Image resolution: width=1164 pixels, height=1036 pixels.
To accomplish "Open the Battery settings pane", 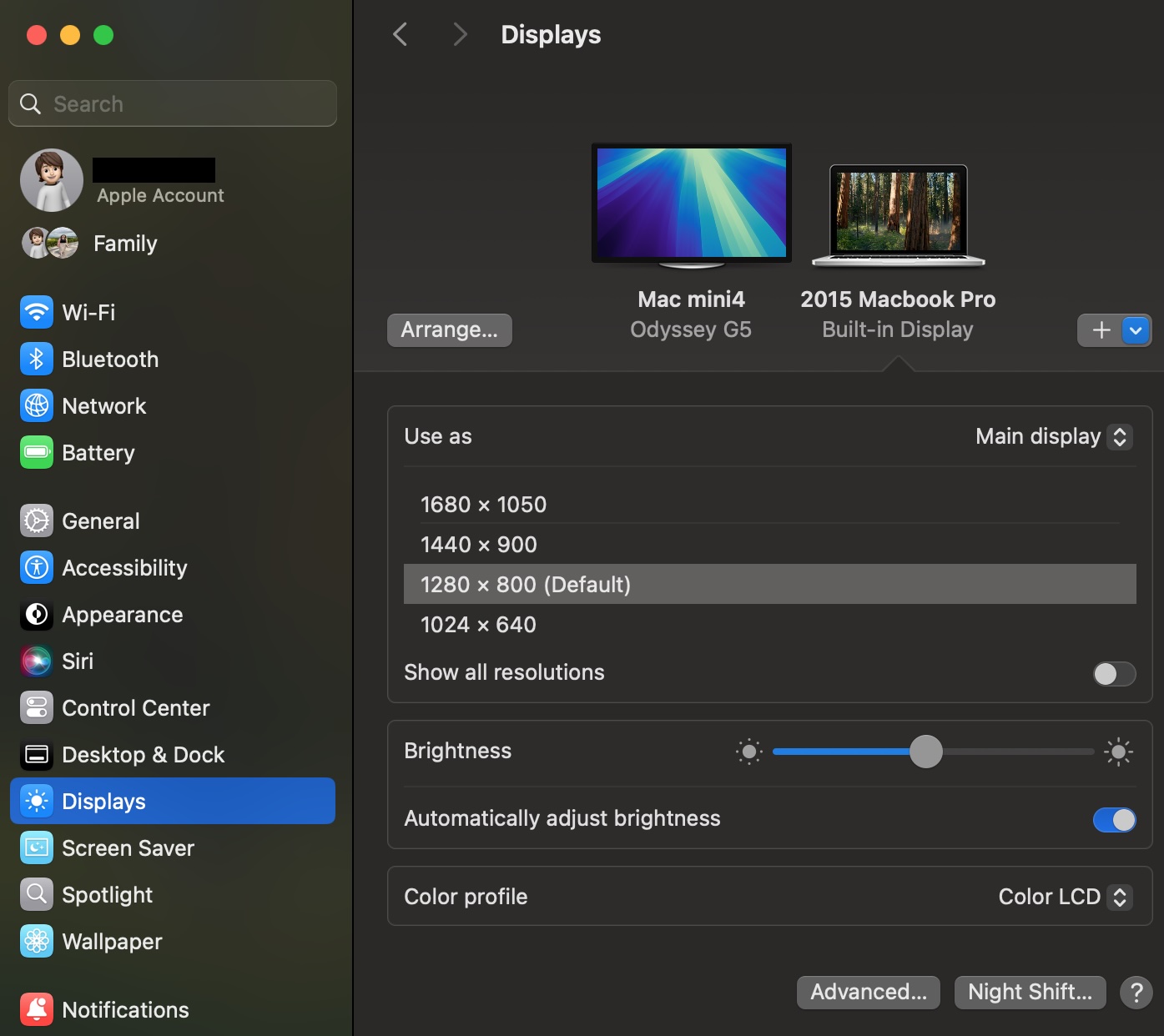I will (173, 453).
